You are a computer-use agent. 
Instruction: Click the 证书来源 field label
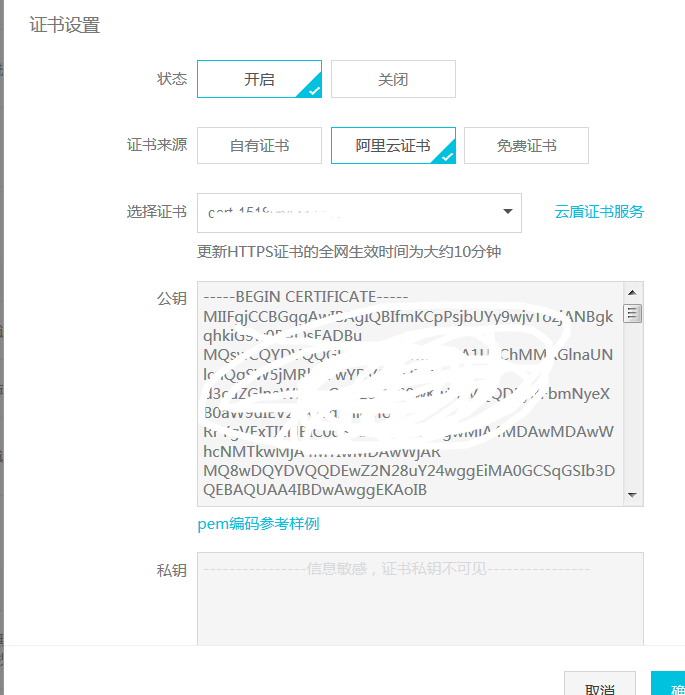pyautogui.click(x=157, y=145)
